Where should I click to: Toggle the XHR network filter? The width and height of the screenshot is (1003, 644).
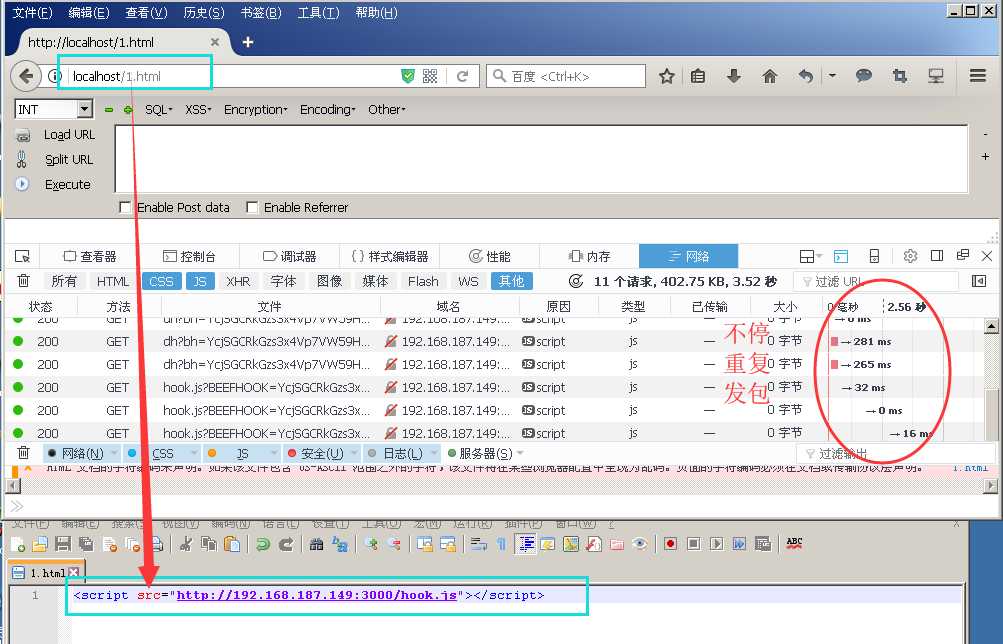point(238,281)
